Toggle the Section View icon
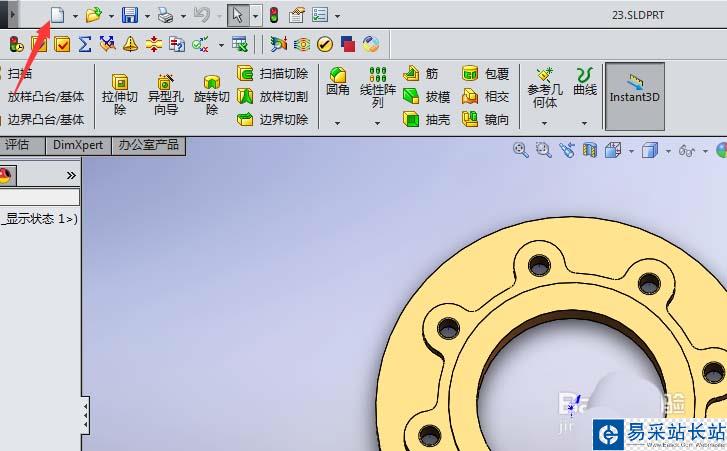This screenshot has width=727, height=451. (x=590, y=150)
